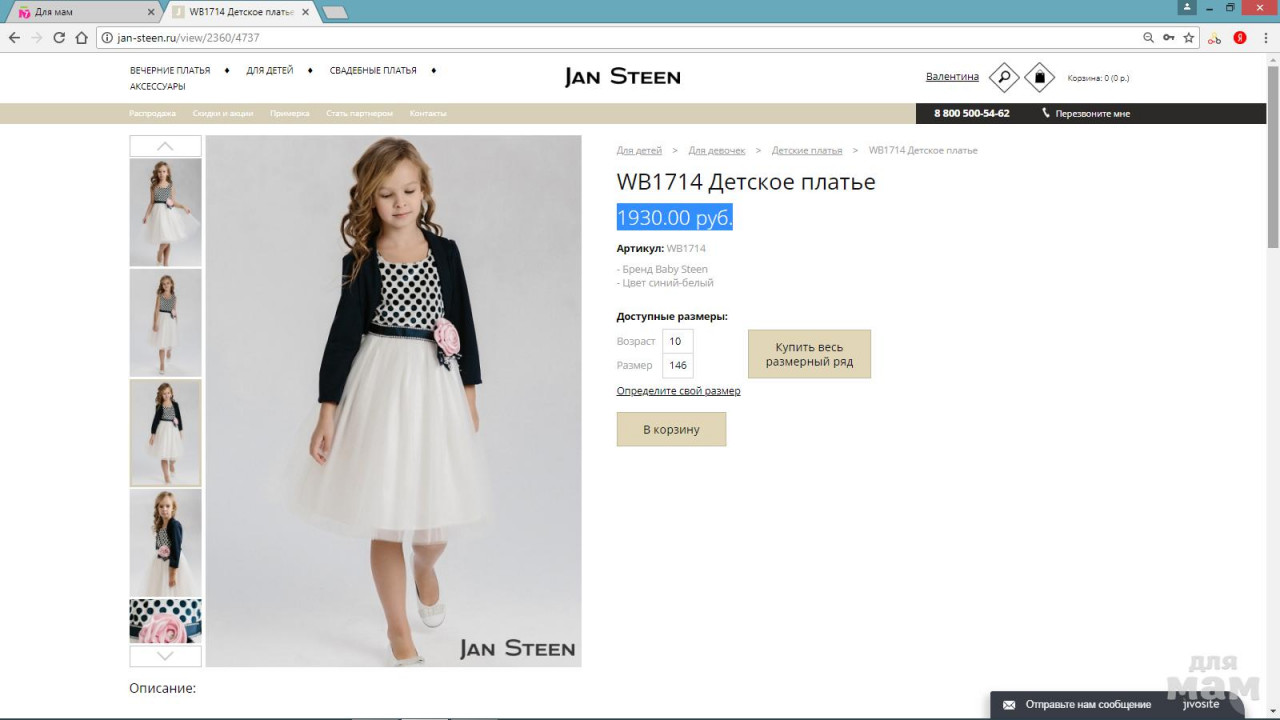Click Купить весь размерный ряд button
The image size is (1280, 720).
point(809,354)
